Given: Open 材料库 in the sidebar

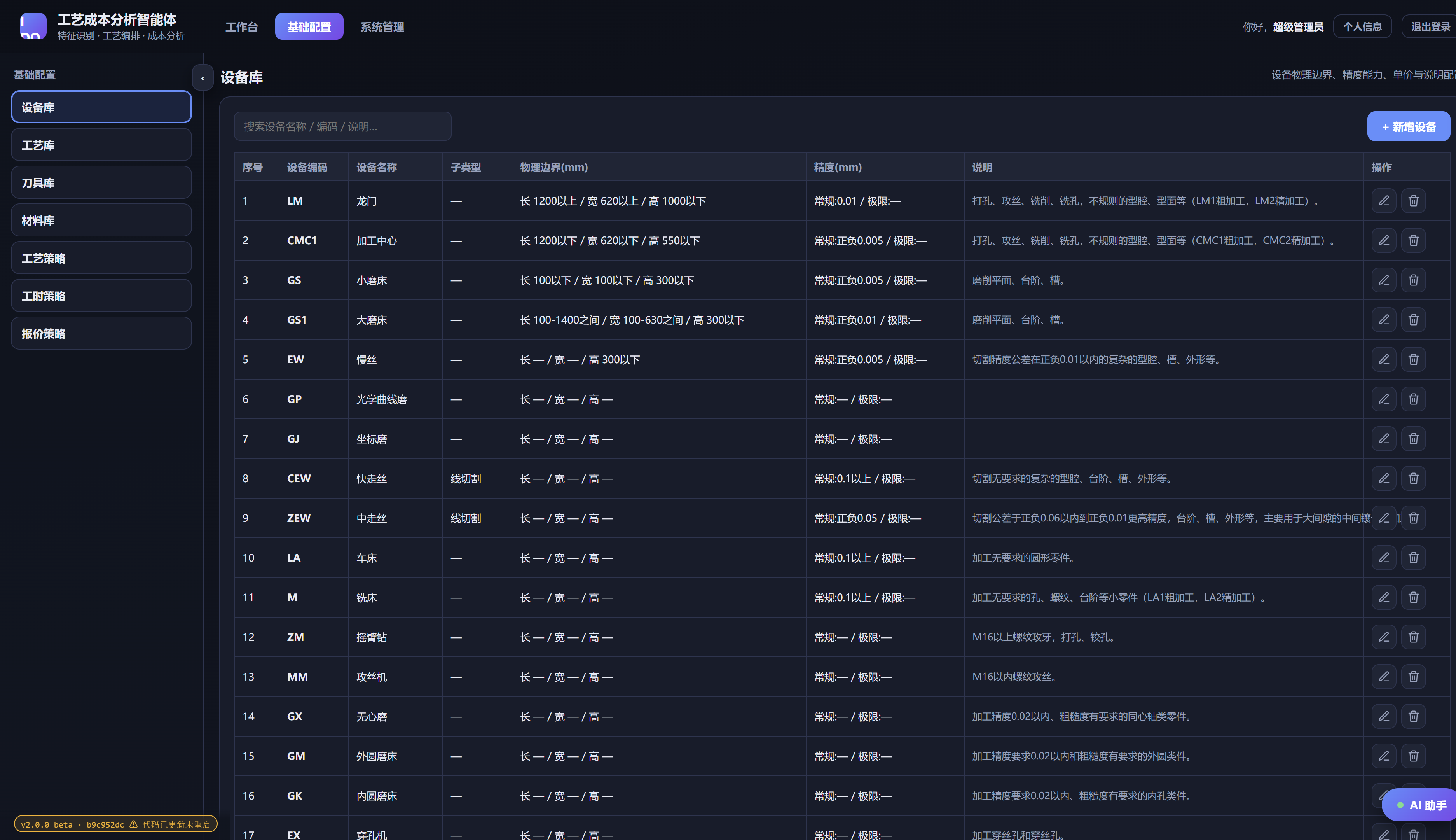Looking at the screenshot, I should click(101, 220).
